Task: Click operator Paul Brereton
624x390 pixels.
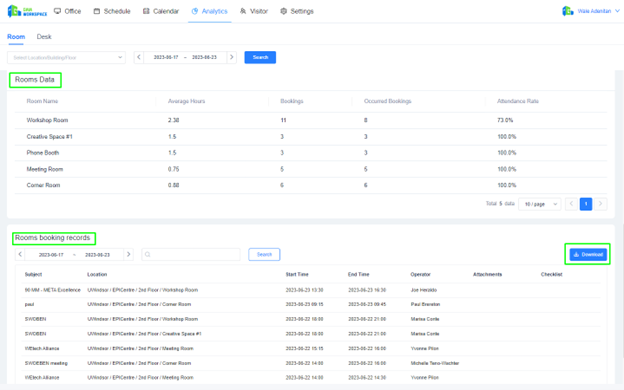Action: 425,304
